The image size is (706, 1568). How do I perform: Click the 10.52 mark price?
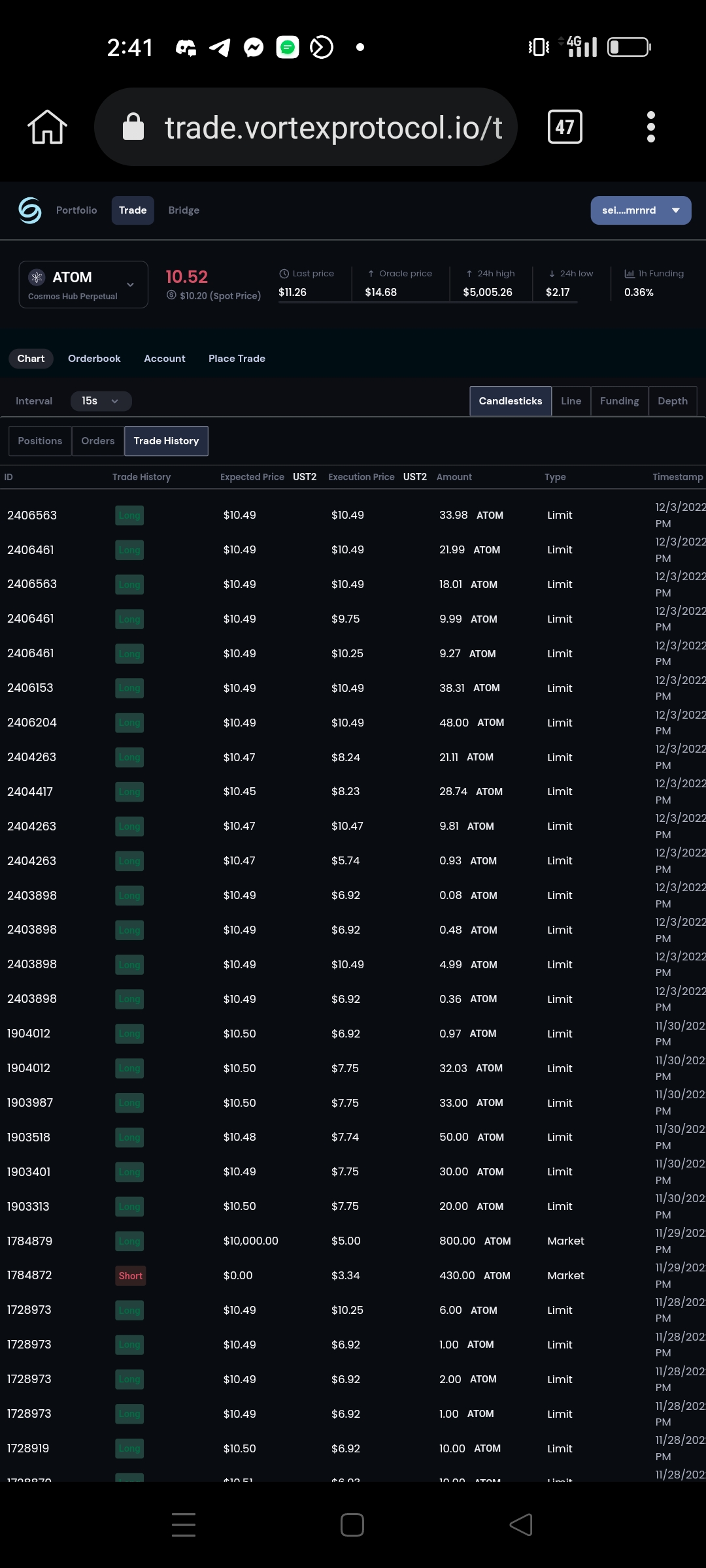(x=186, y=277)
